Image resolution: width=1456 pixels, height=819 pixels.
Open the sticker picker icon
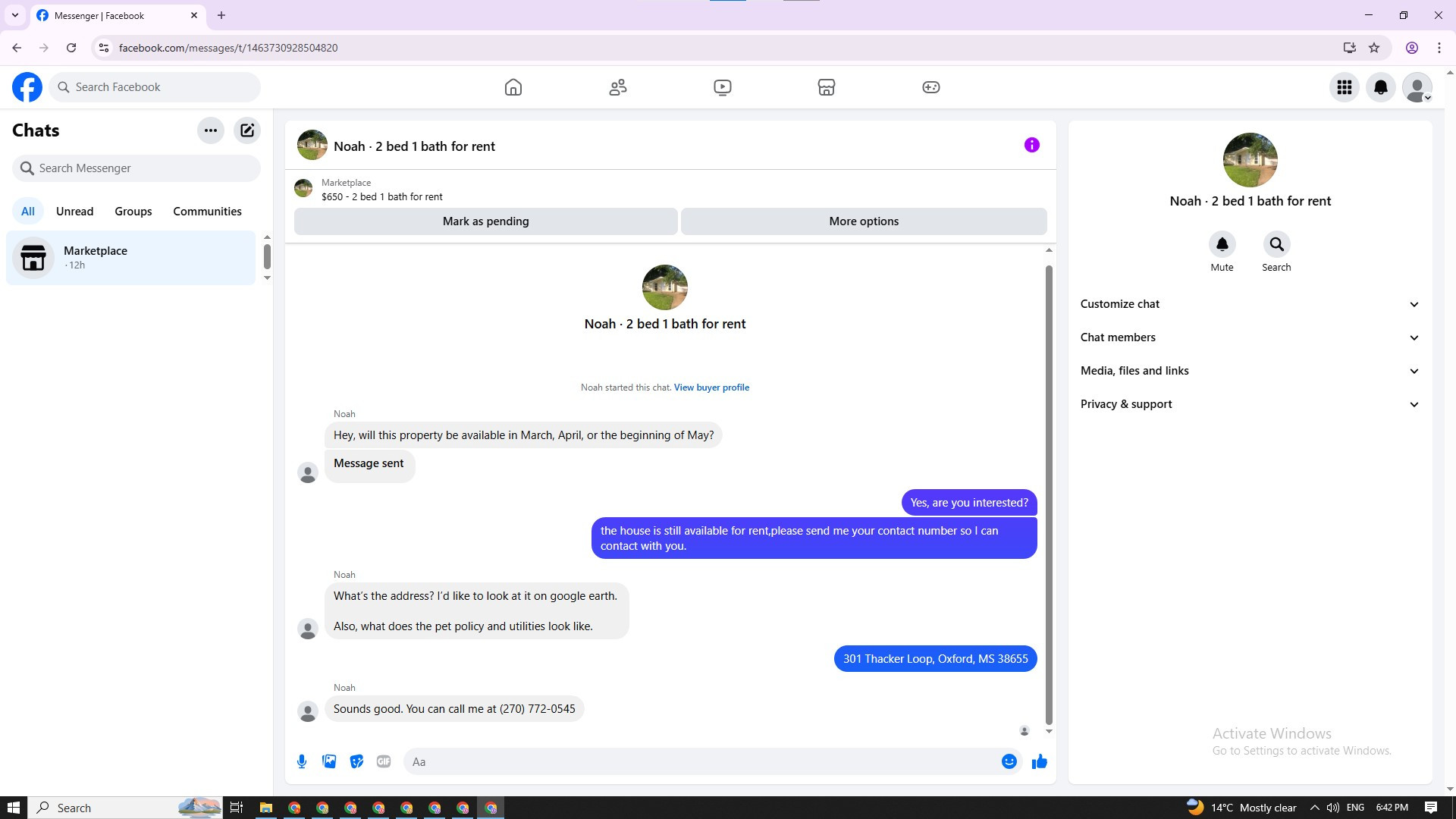tap(356, 761)
